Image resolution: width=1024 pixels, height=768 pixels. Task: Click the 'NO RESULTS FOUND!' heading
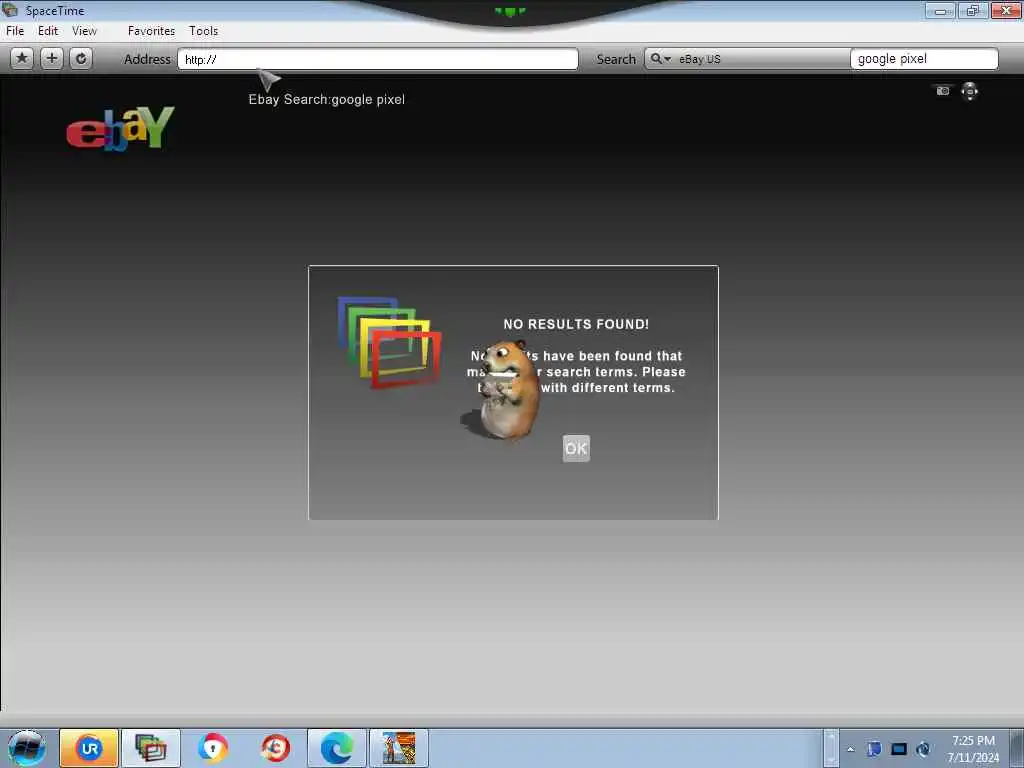pyautogui.click(x=576, y=324)
